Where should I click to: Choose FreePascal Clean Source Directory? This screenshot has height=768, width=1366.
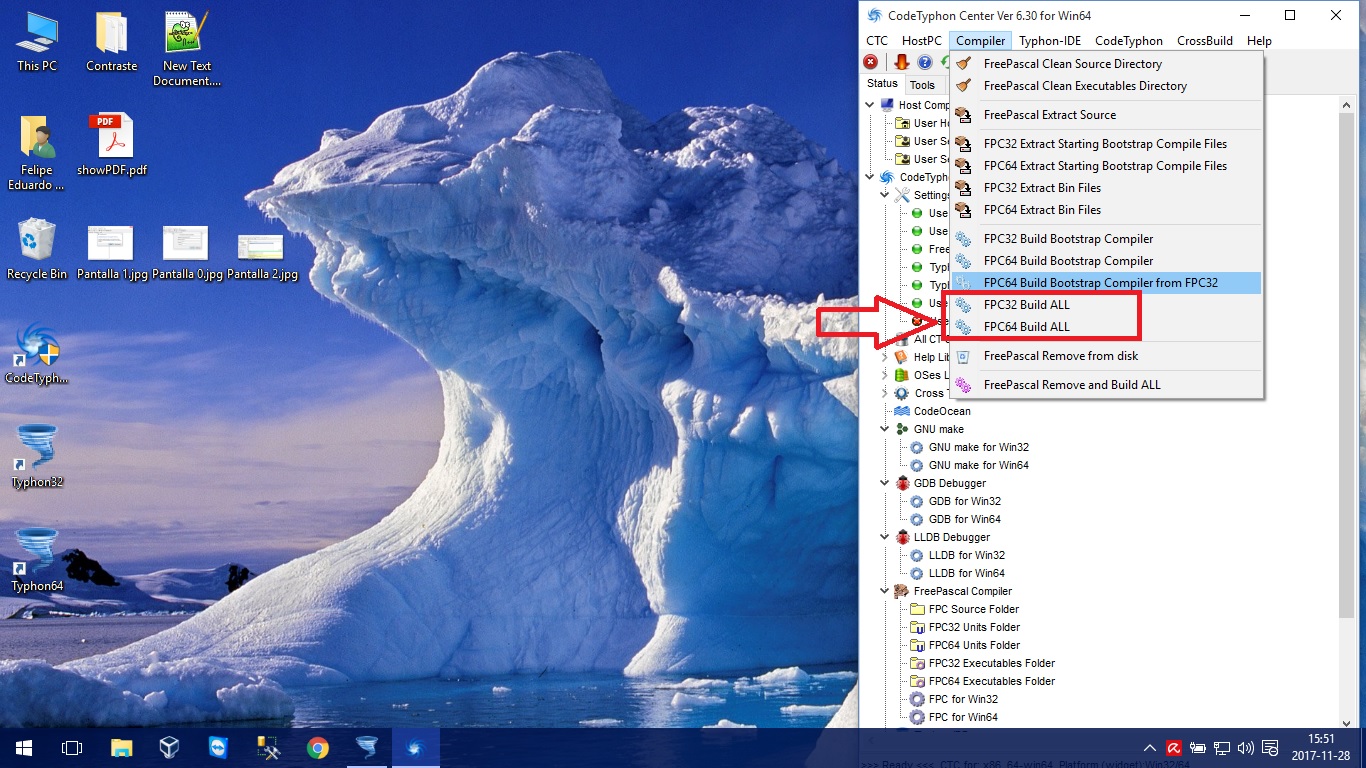[x=1106, y=64]
